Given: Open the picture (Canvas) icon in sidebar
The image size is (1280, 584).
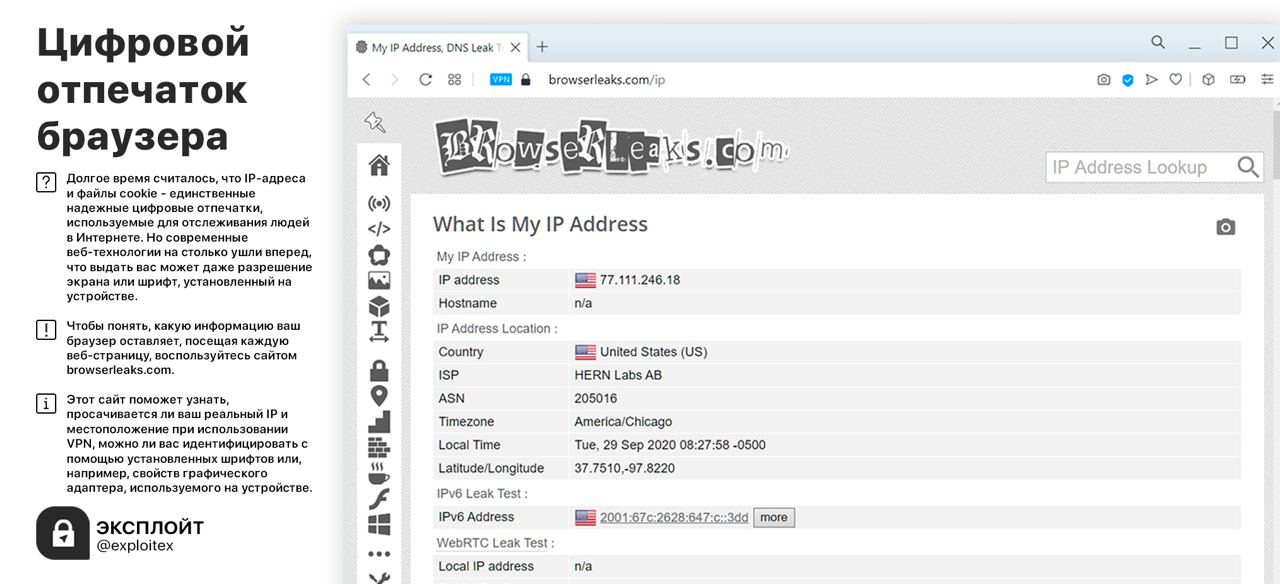Looking at the screenshot, I should tap(379, 281).
